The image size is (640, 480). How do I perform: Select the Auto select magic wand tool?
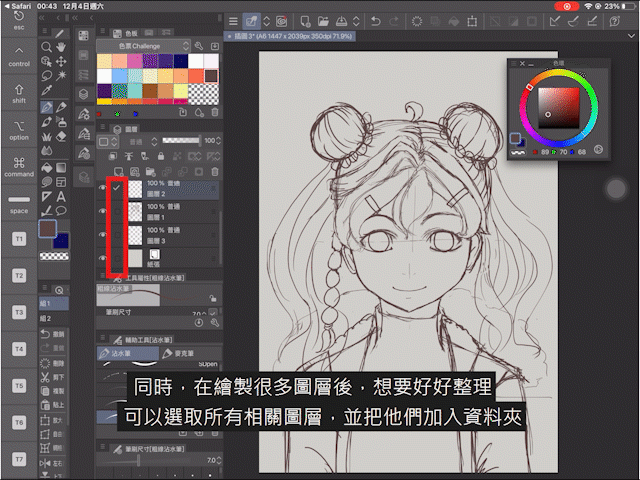click(61, 76)
